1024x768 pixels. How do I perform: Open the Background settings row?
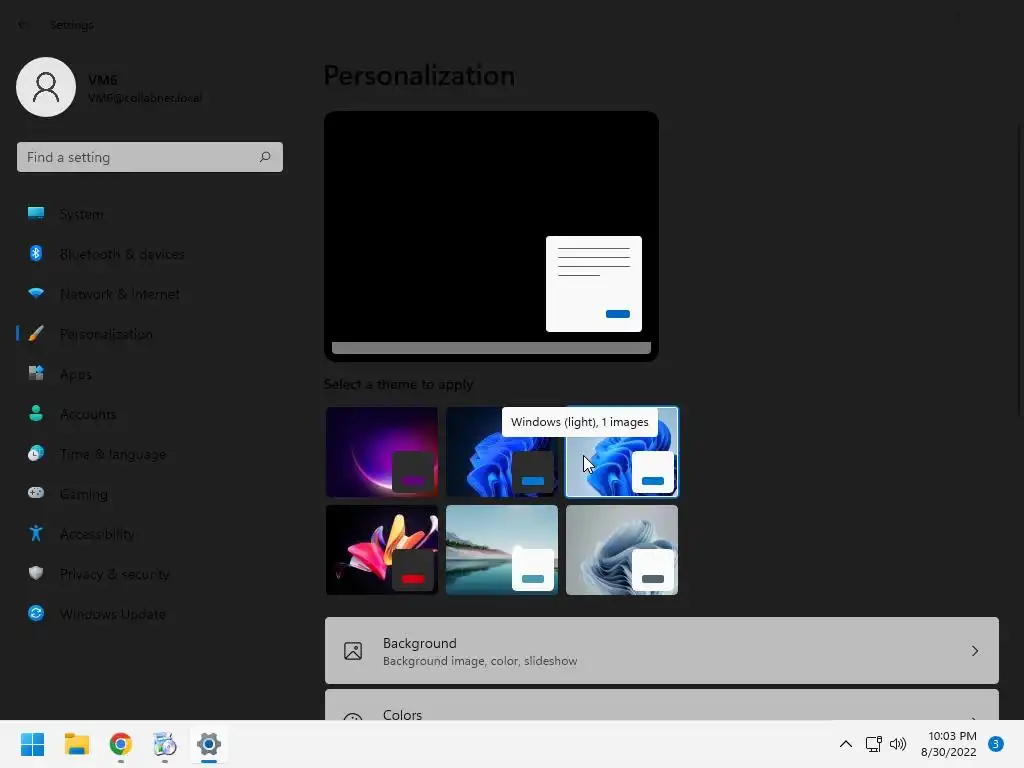pyautogui.click(x=662, y=650)
